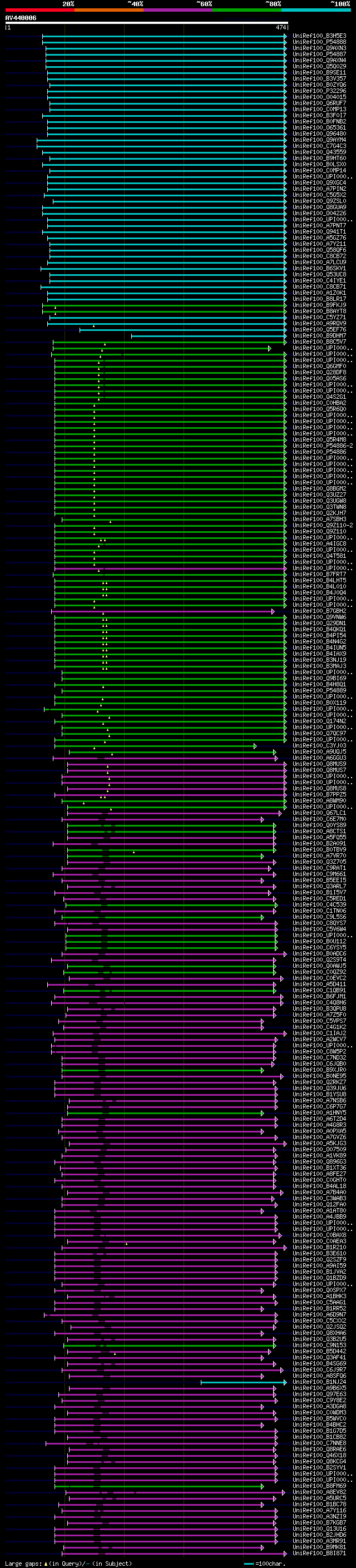Click the green alignment bar for UniRef100_C9N153
356x1568 pixels.
coord(169,1345)
